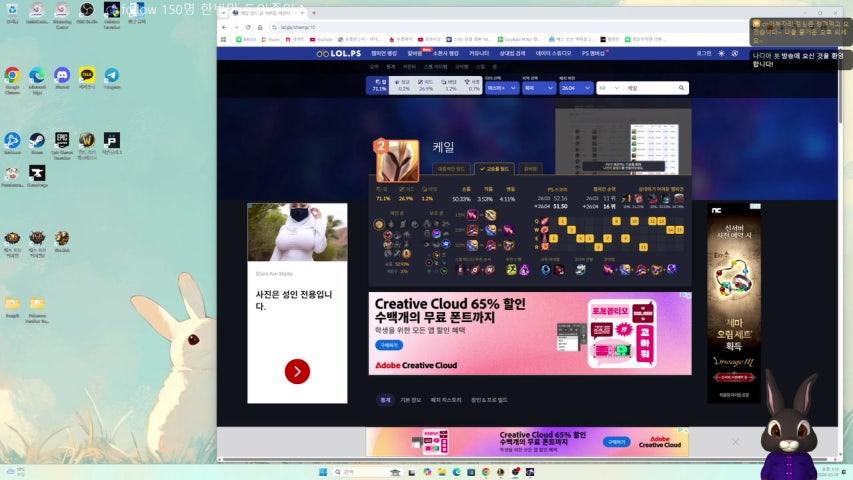This screenshot has height=480, width=853.
Task: Open the KakaoTalk desktop icon
Action: click(87, 76)
